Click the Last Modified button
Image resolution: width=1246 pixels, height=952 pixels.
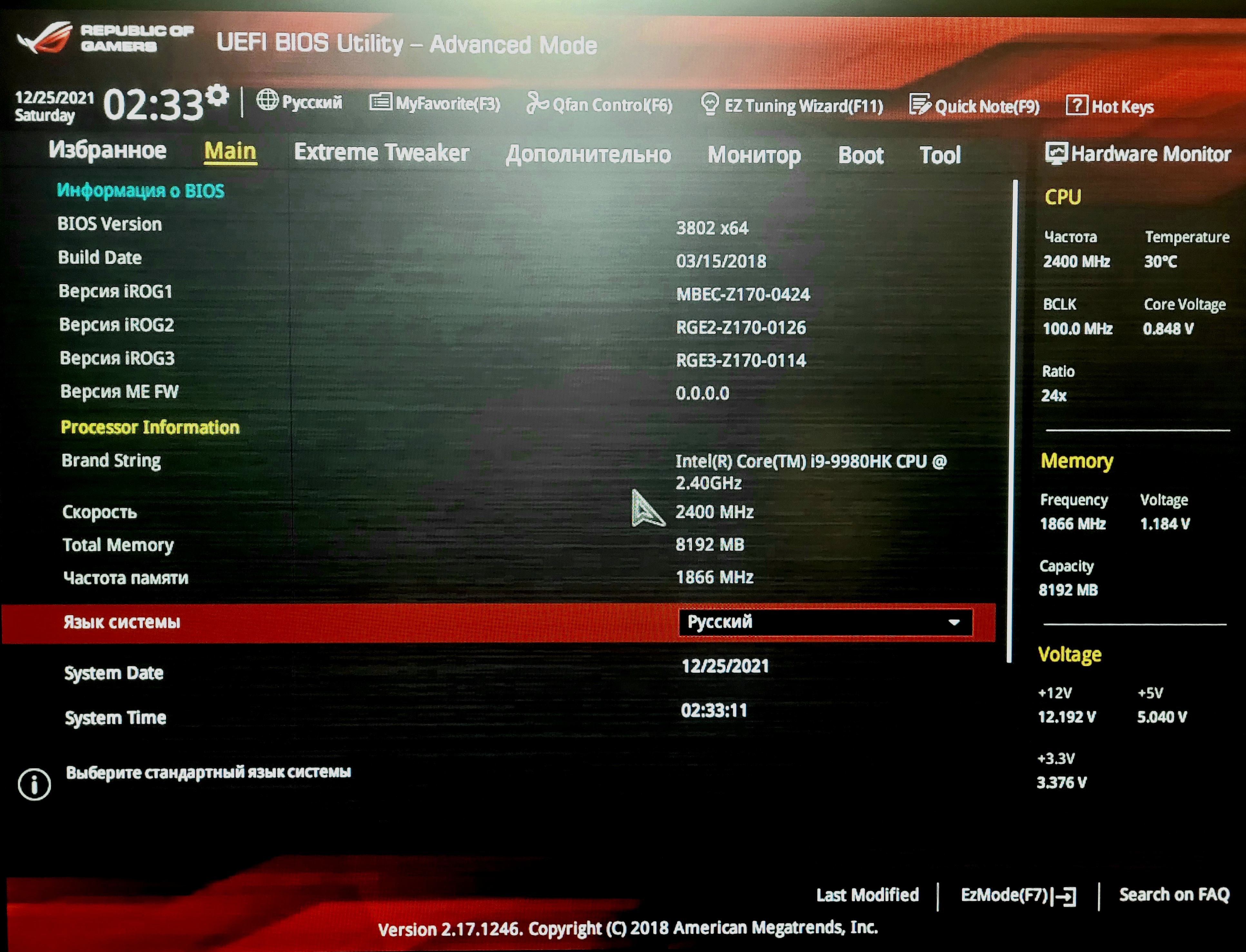click(x=867, y=895)
